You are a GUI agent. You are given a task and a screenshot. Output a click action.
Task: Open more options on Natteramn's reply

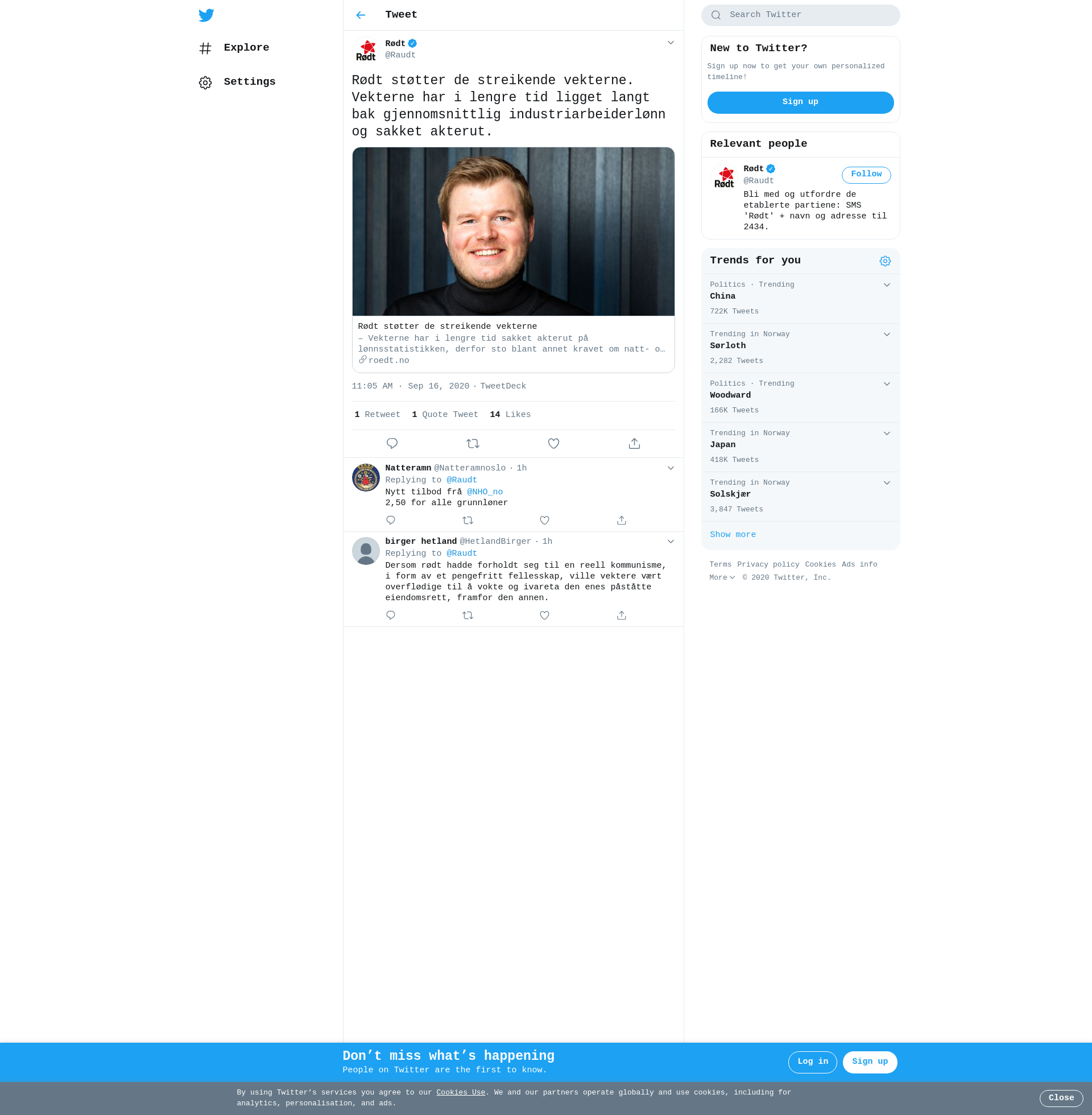671,468
